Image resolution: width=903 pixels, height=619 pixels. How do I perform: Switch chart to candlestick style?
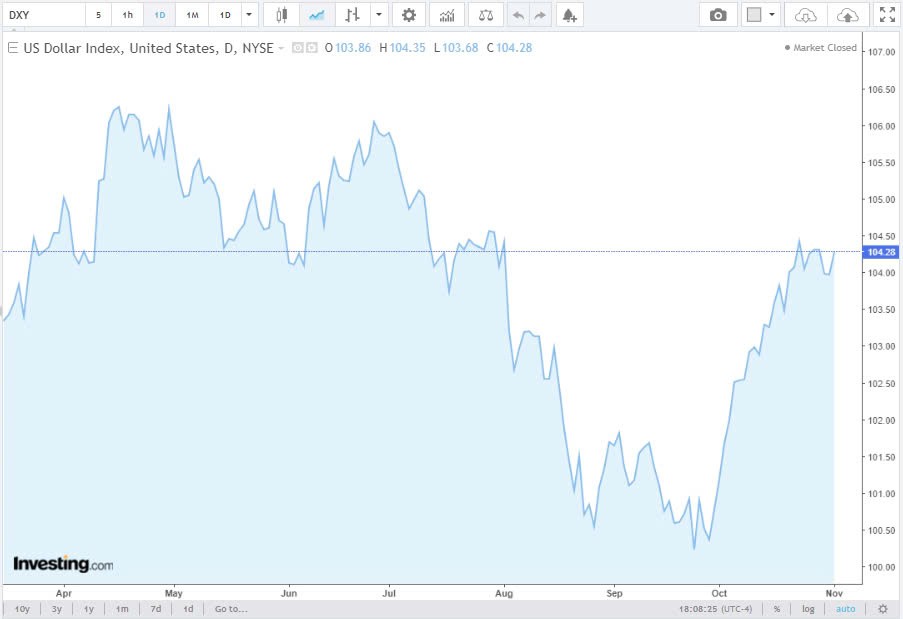pyautogui.click(x=280, y=14)
